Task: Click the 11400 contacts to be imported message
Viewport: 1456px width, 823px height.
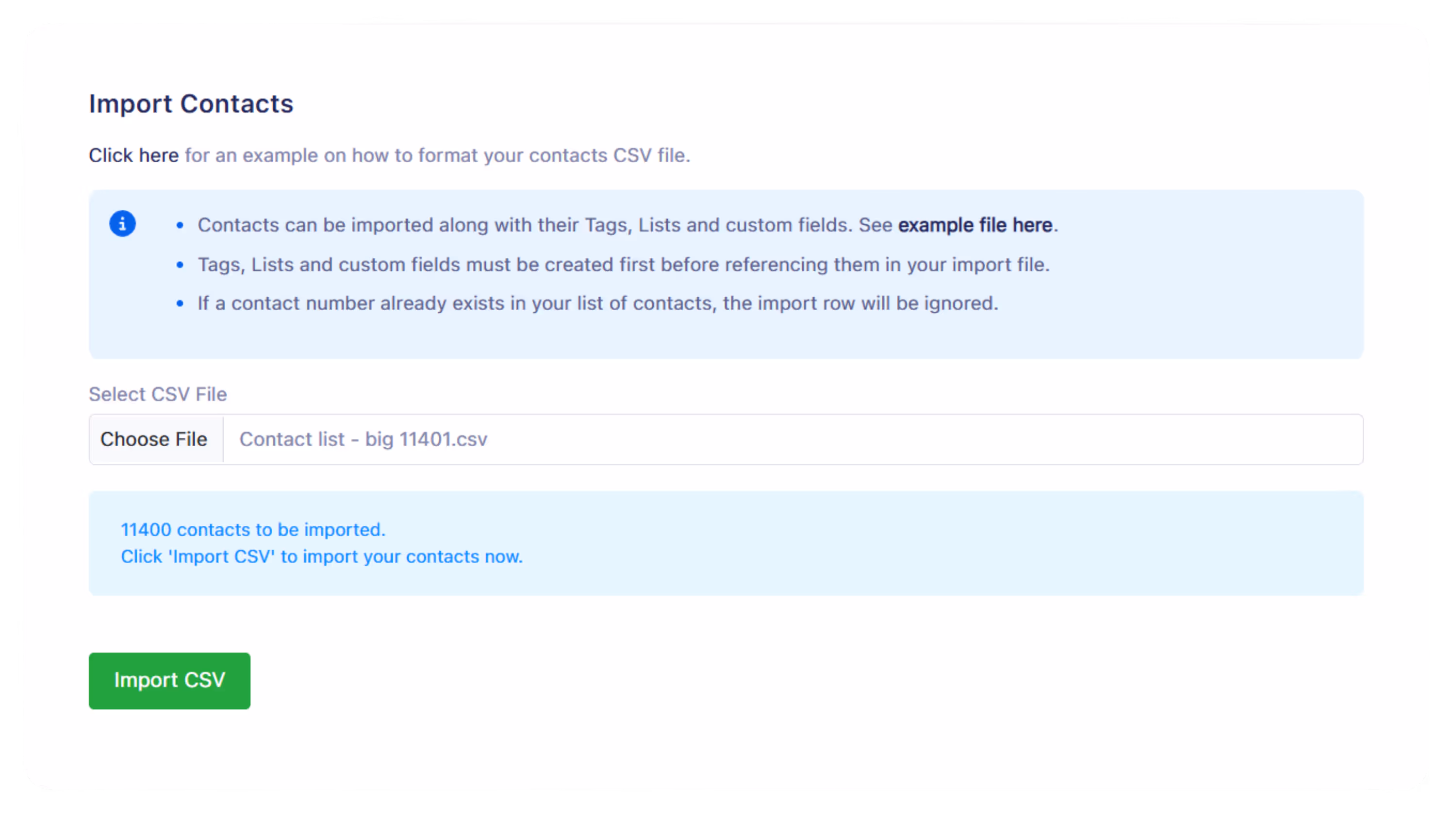Action: coord(253,530)
